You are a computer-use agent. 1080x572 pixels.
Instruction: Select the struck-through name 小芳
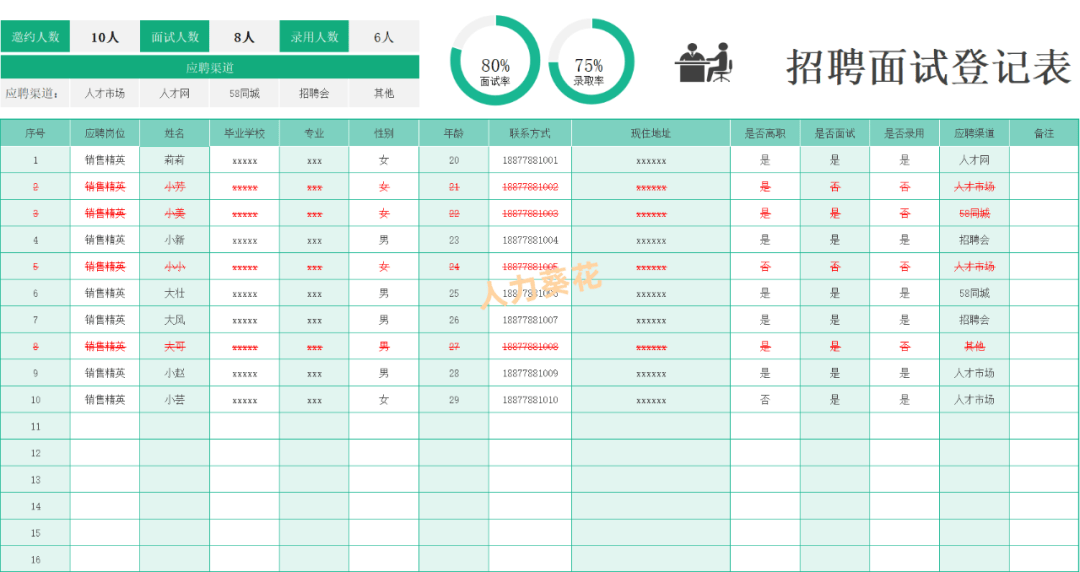click(x=174, y=187)
